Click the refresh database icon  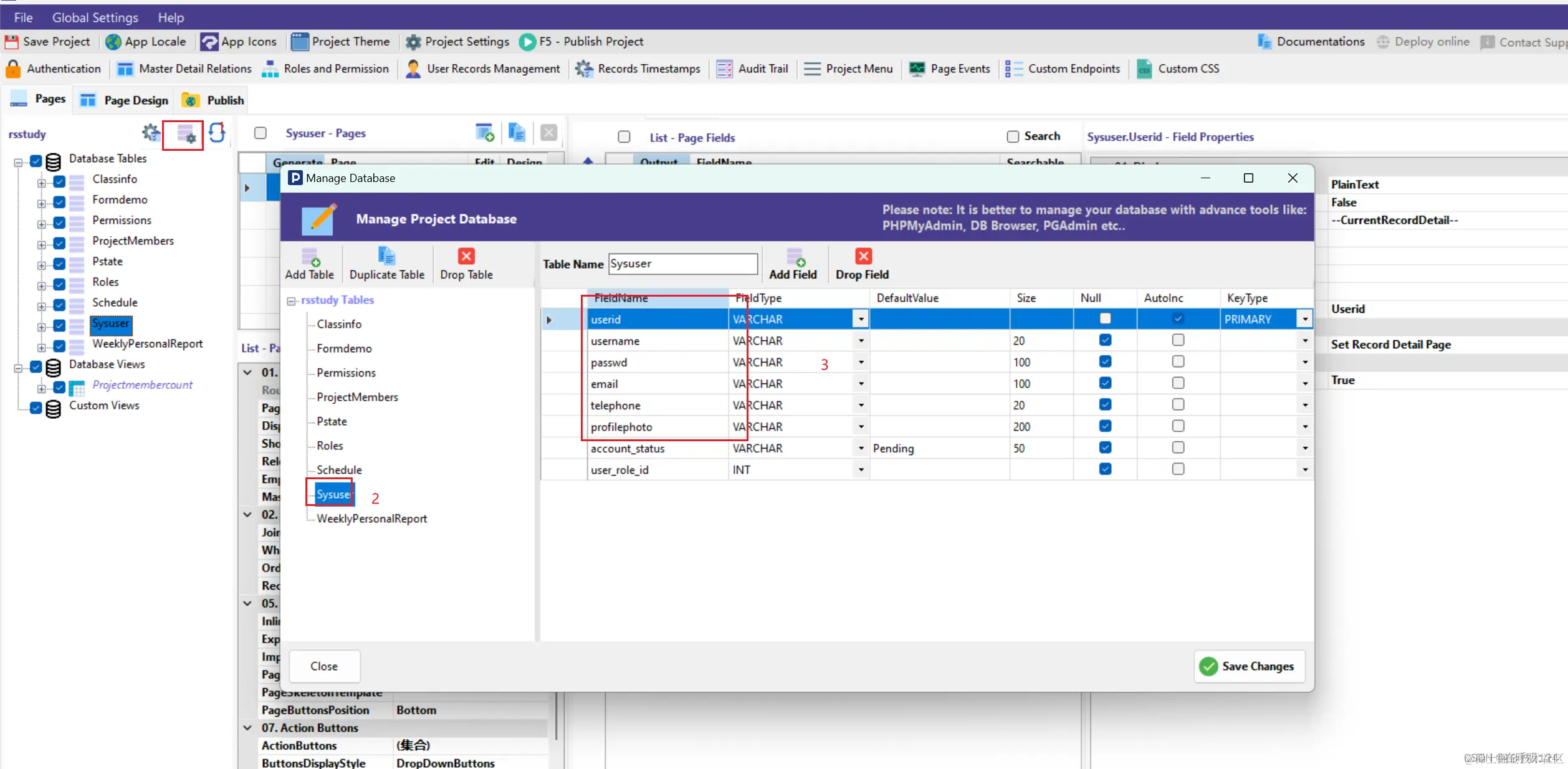point(217,133)
